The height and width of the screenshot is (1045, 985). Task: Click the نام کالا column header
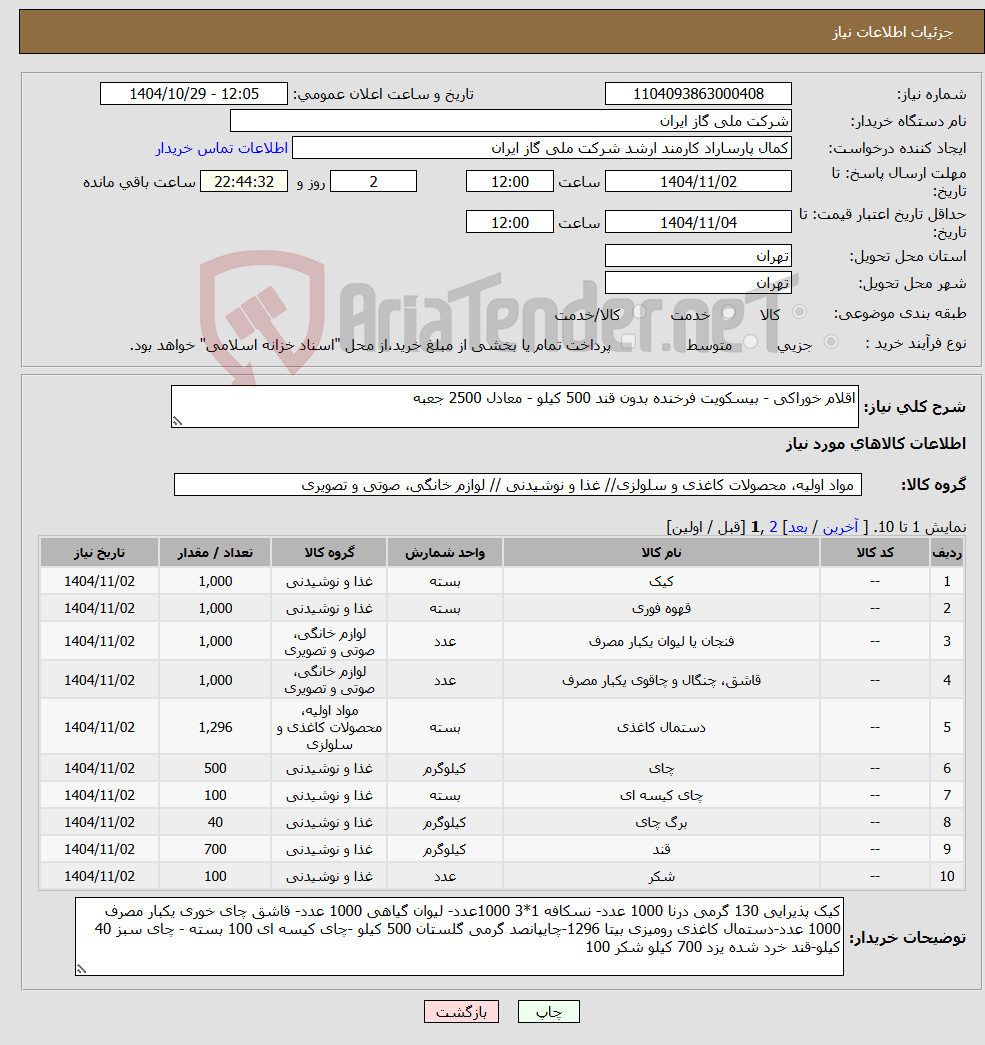tap(661, 552)
